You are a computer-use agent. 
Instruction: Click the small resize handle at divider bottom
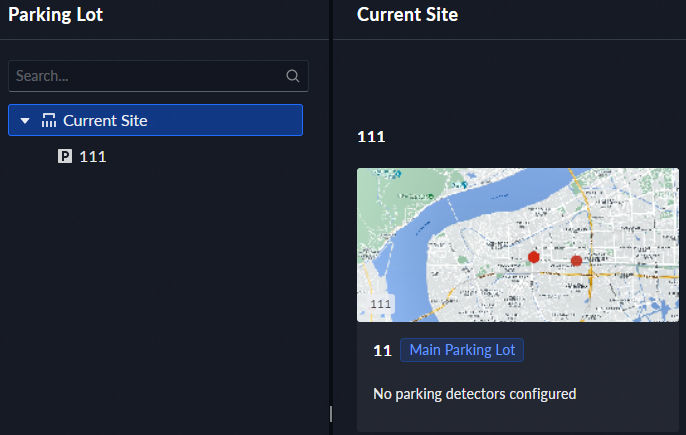pyautogui.click(x=331, y=414)
